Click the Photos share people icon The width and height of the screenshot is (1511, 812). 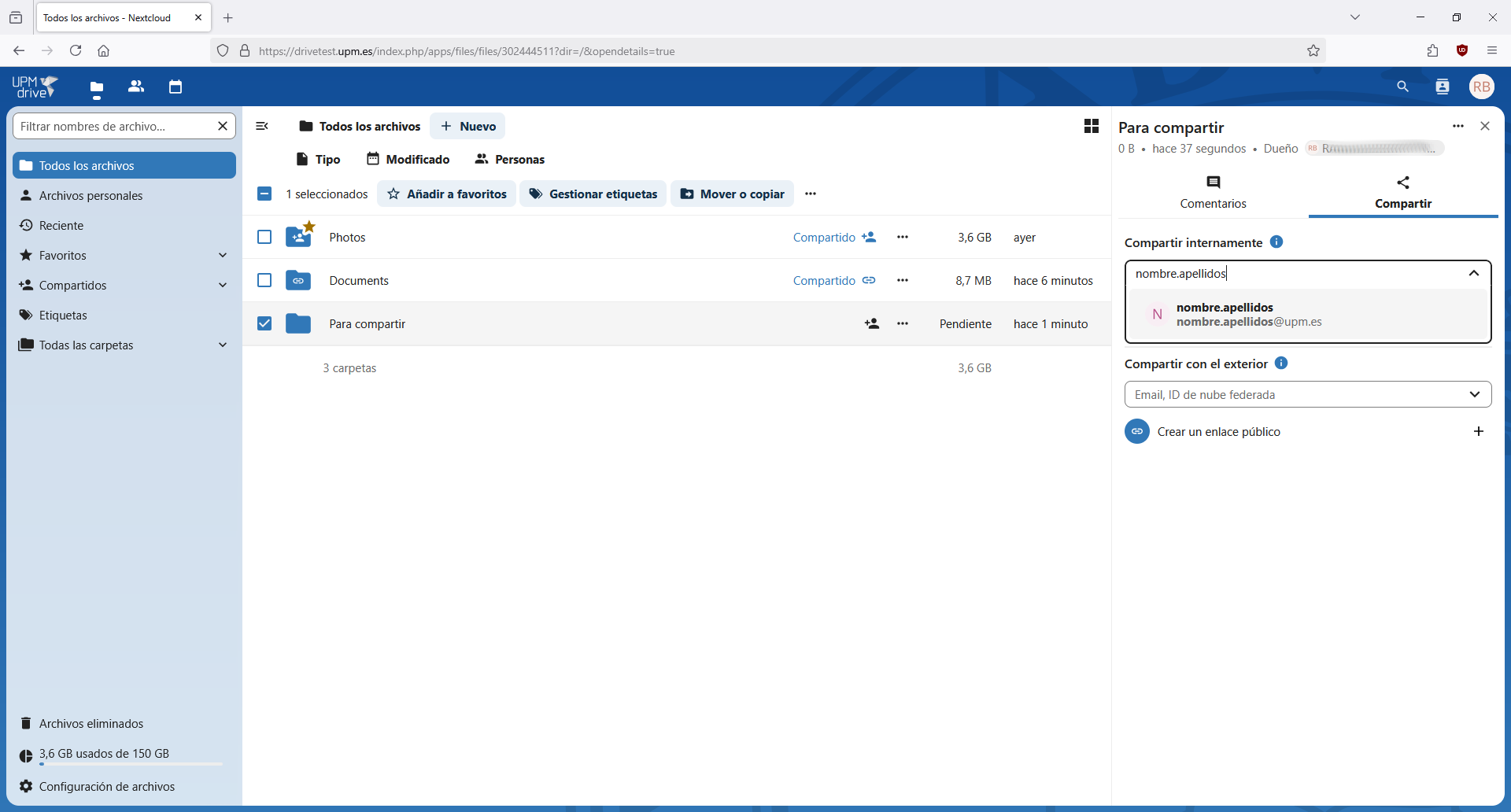click(x=869, y=237)
